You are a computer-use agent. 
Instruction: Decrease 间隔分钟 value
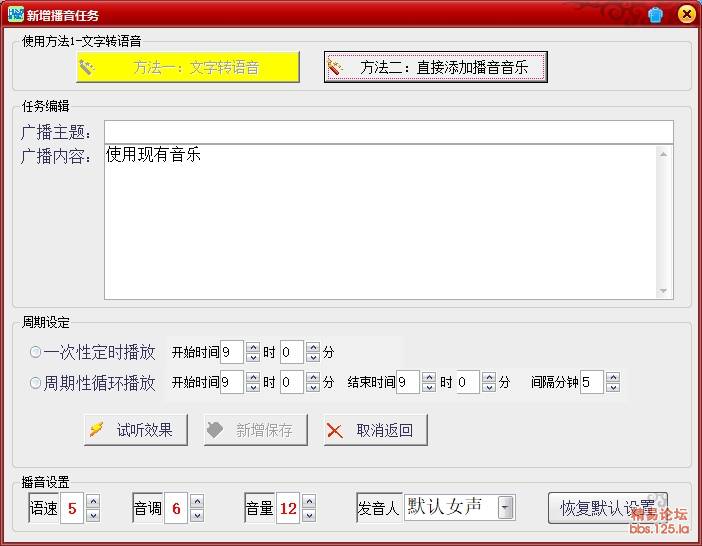tap(613, 388)
